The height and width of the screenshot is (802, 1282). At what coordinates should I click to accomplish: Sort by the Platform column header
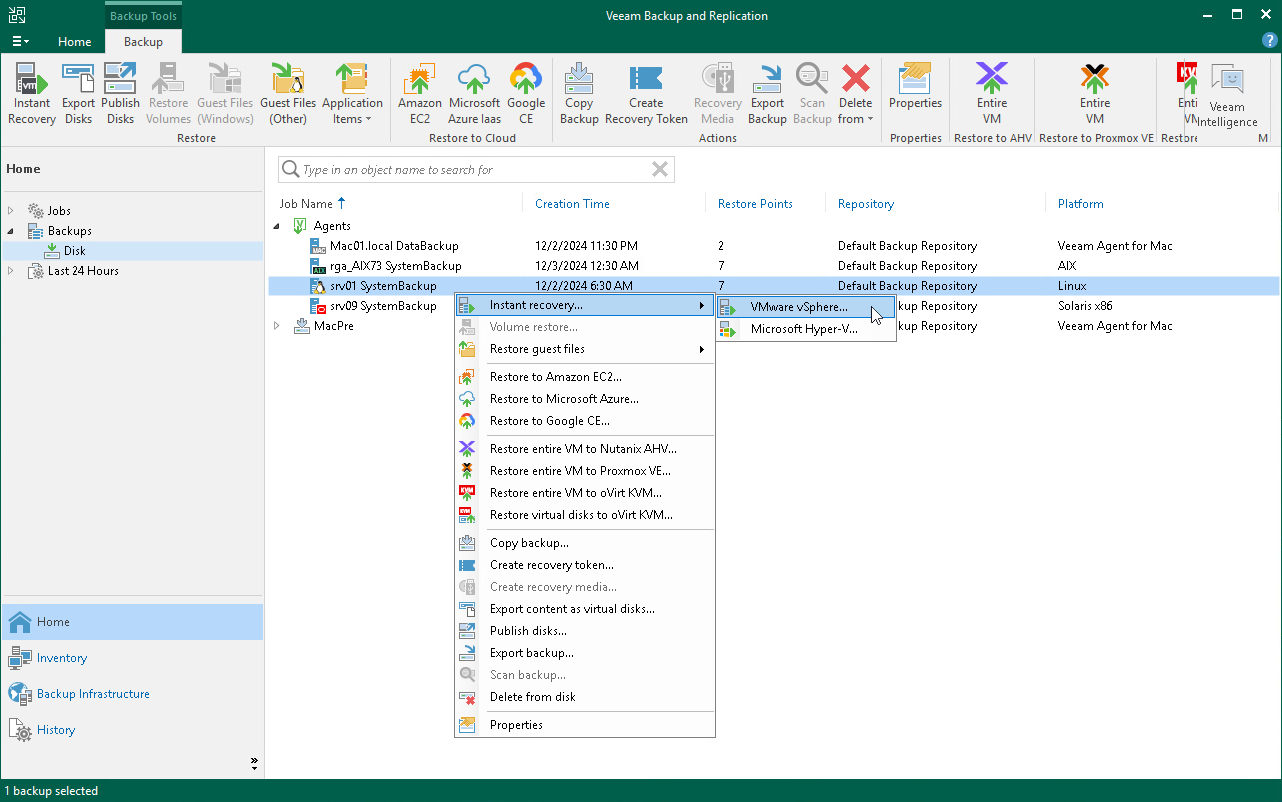coord(1081,204)
